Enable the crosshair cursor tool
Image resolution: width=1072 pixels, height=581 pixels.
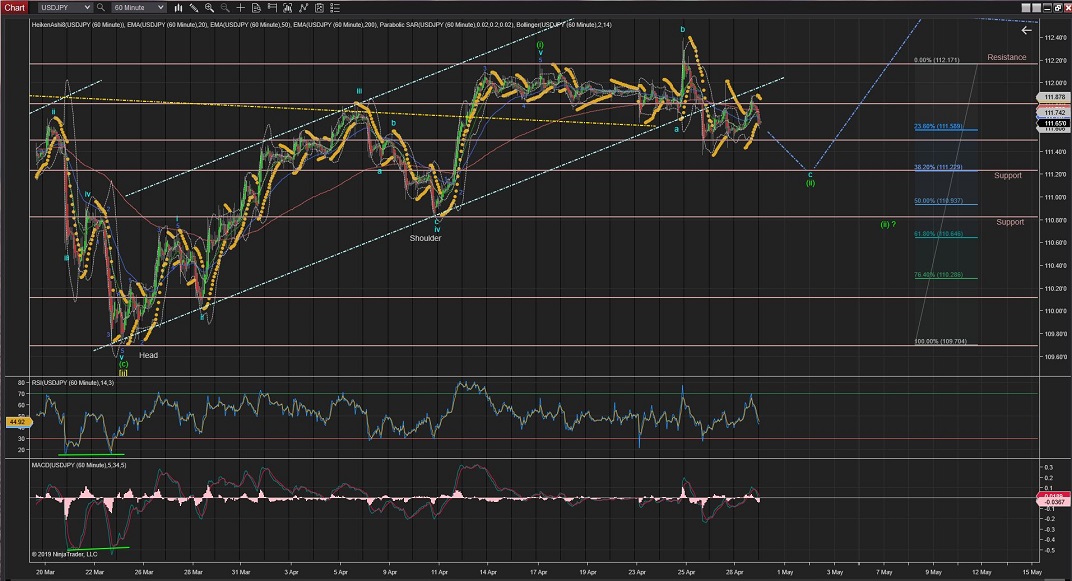click(x=240, y=7)
